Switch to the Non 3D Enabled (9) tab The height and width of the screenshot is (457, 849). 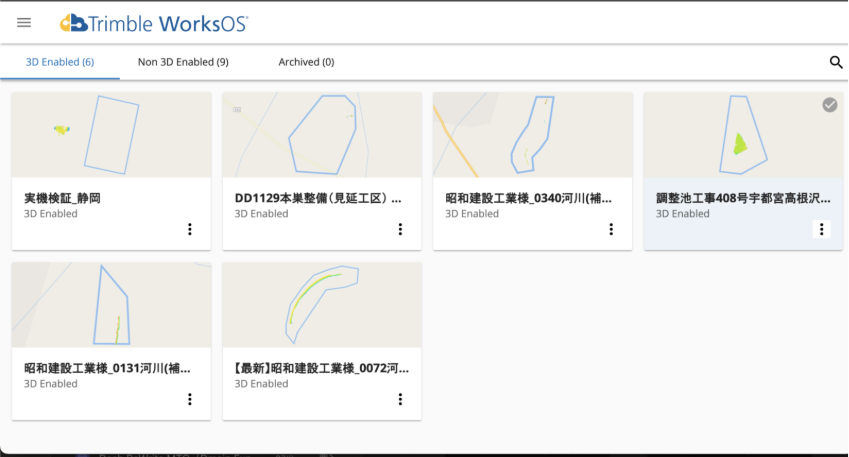point(183,62)
